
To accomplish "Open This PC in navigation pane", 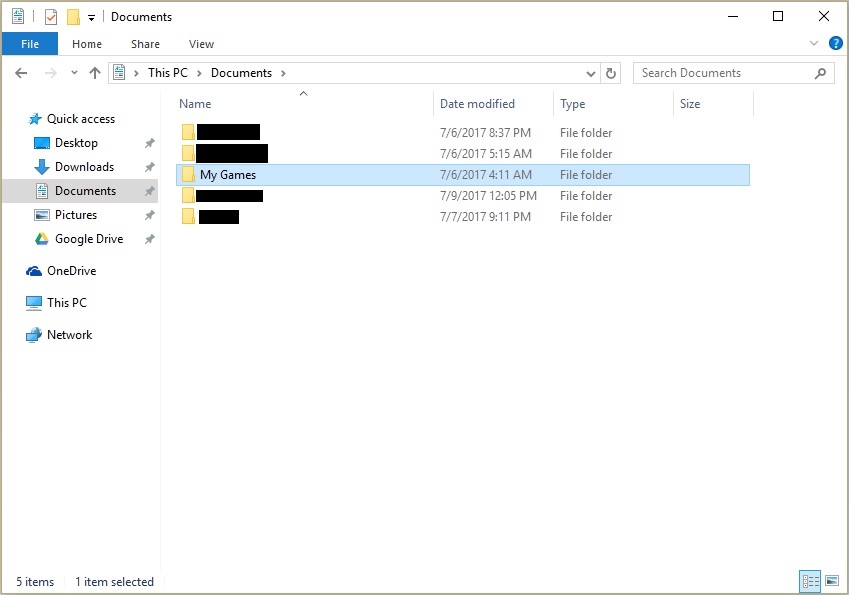I will pyautogui.click(x=67, y=303).
